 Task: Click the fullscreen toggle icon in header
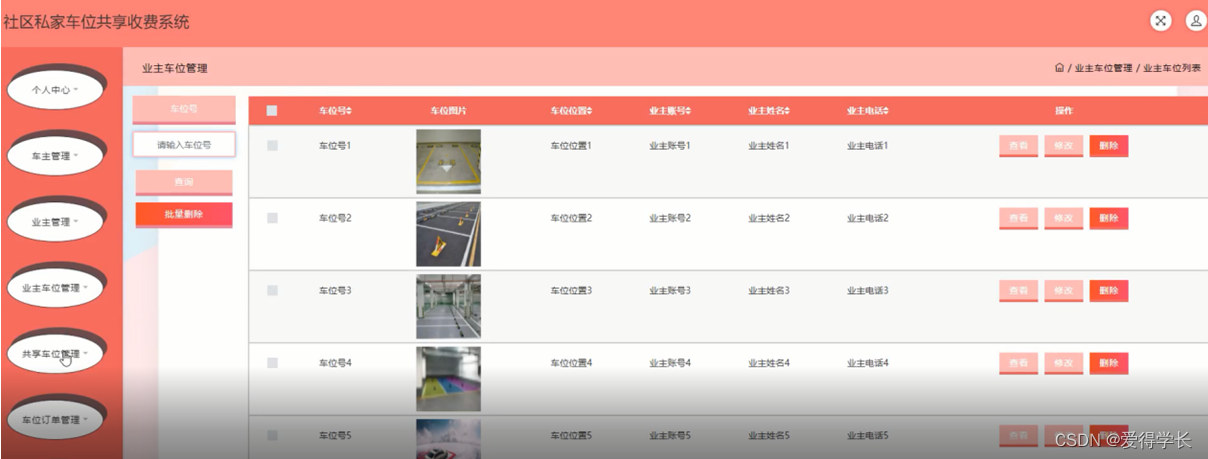[1160, 21]
